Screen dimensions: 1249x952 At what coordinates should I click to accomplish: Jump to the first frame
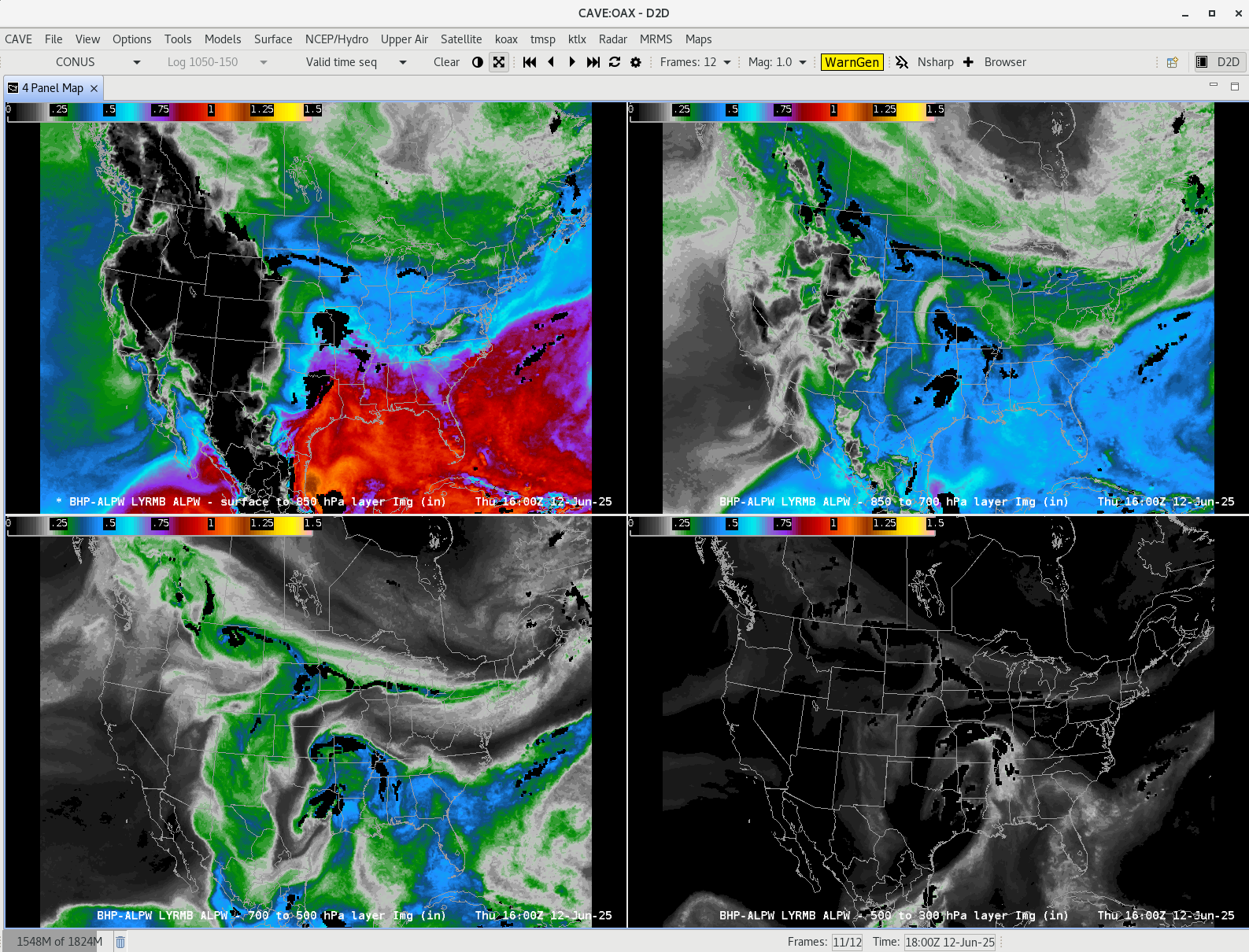point(530,62)
